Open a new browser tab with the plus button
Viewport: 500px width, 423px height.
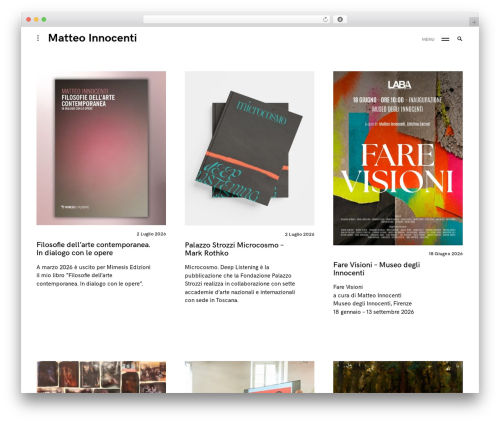pos(474,22)
